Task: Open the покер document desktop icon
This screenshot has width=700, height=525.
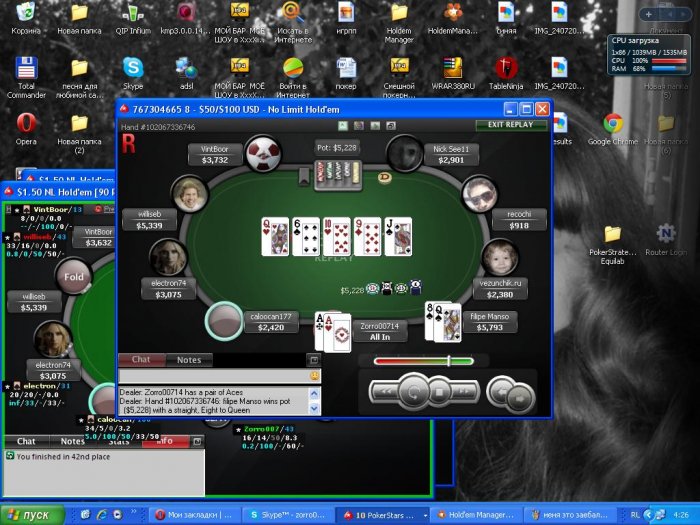Action: [x=346, y=73]
